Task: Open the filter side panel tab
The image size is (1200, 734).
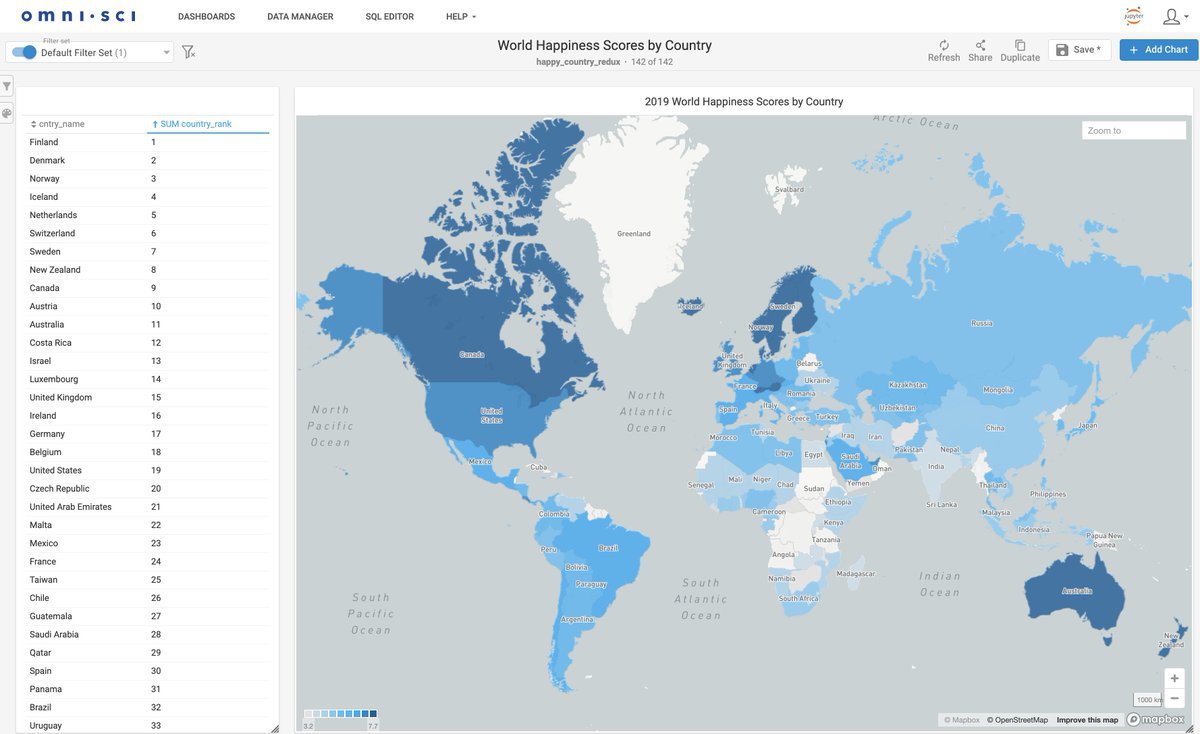Action: click(x=7, y=87)
